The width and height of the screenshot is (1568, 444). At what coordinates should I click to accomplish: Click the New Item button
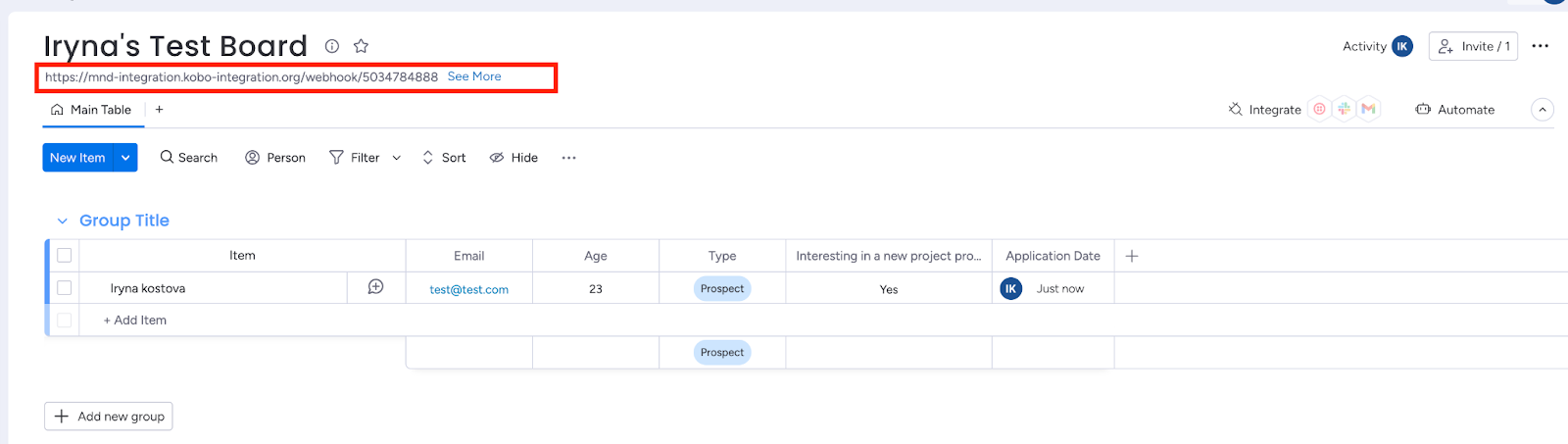[x=77, y=158]
